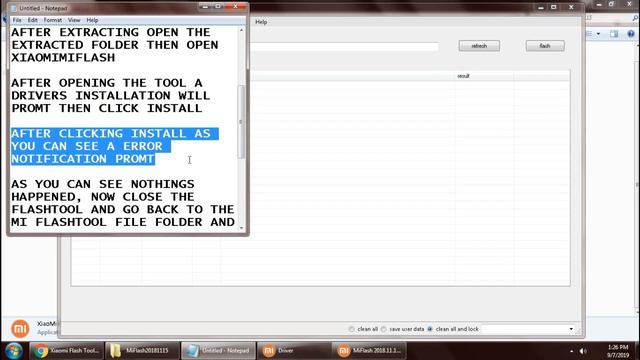Maximize the MiFlash window
This screenshot has width=640, height=360.
pos(553,7)
